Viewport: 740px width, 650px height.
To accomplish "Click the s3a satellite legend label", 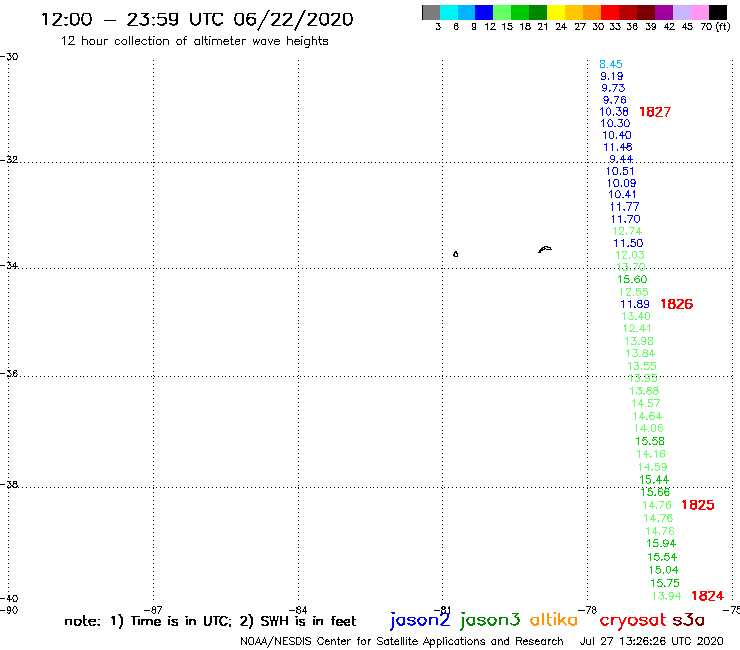I will (688, 620).
